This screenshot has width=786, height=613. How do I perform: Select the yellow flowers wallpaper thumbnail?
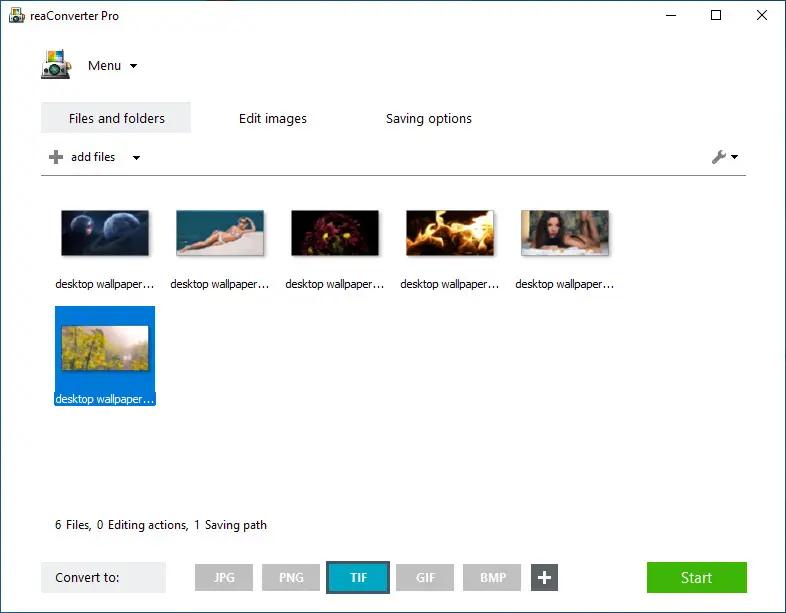tap(105, 348)
